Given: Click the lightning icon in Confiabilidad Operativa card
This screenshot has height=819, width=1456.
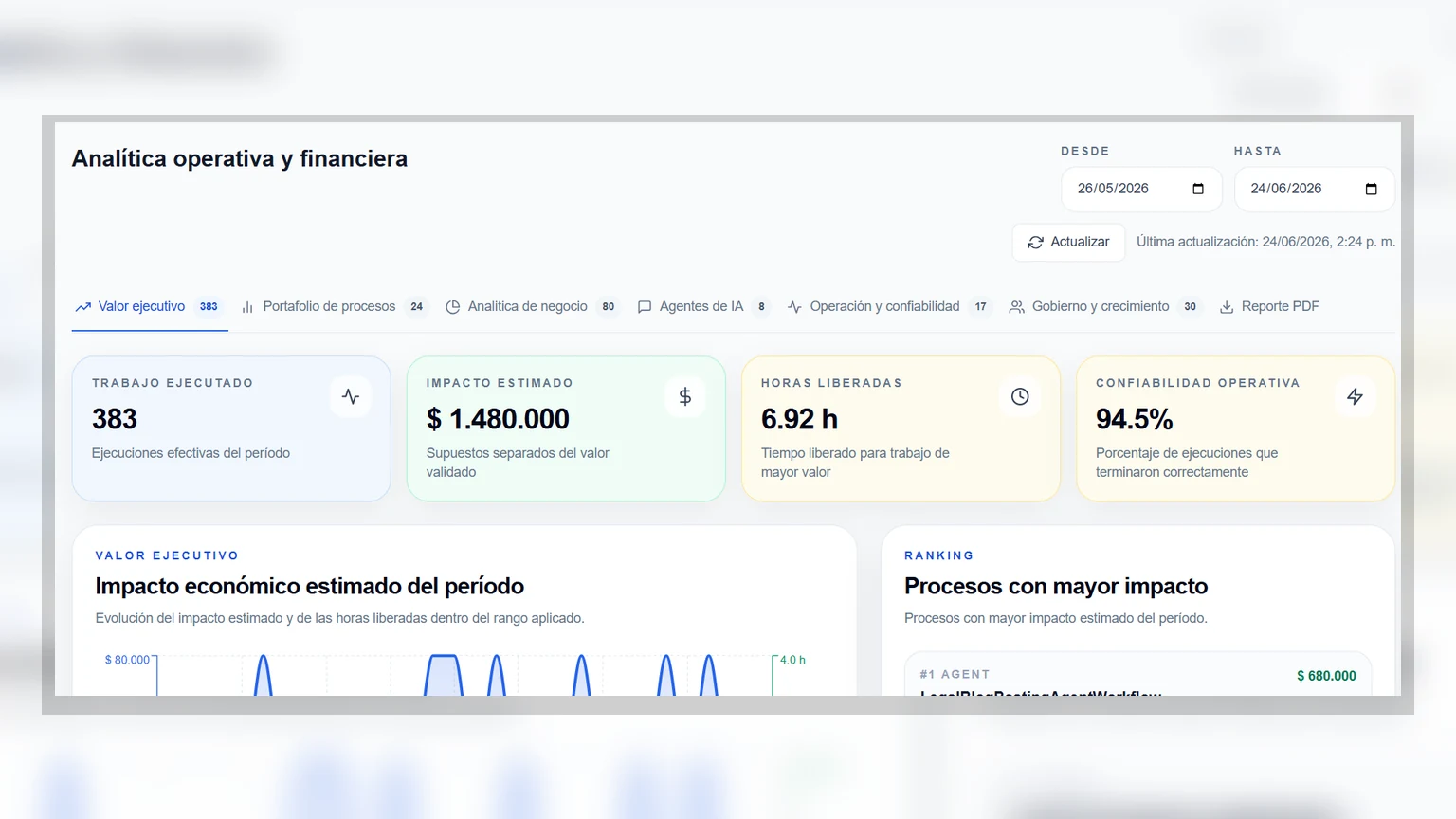Looking at the screenshot, I should click(1355, 396).
